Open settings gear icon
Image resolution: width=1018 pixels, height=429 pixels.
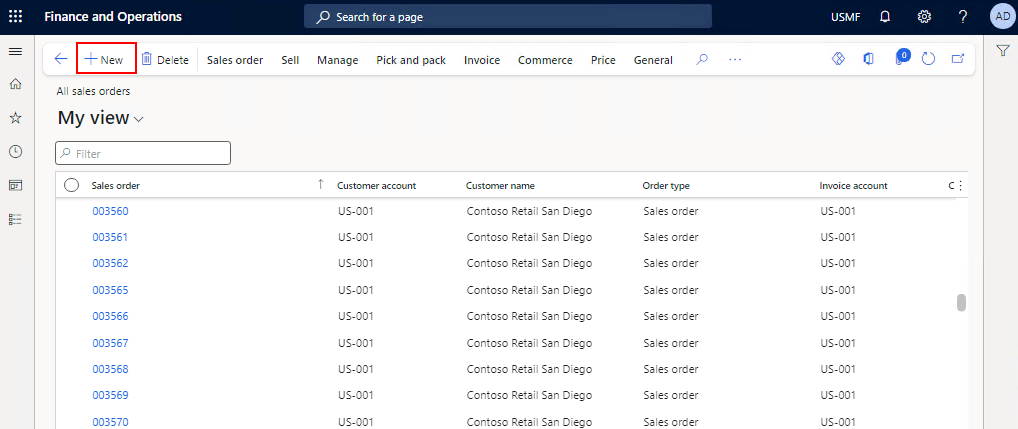point(924,17)
